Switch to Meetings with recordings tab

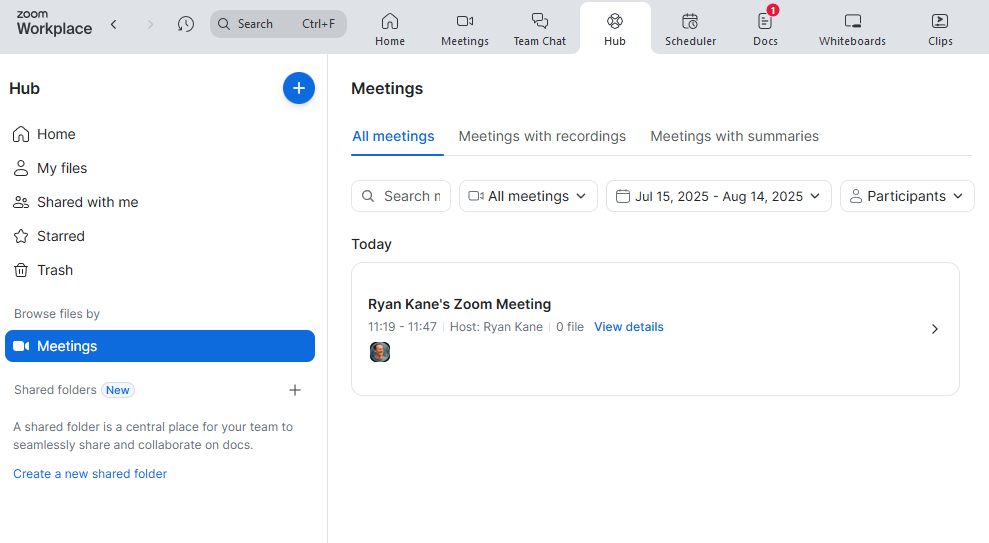click(x=542, y=136)
